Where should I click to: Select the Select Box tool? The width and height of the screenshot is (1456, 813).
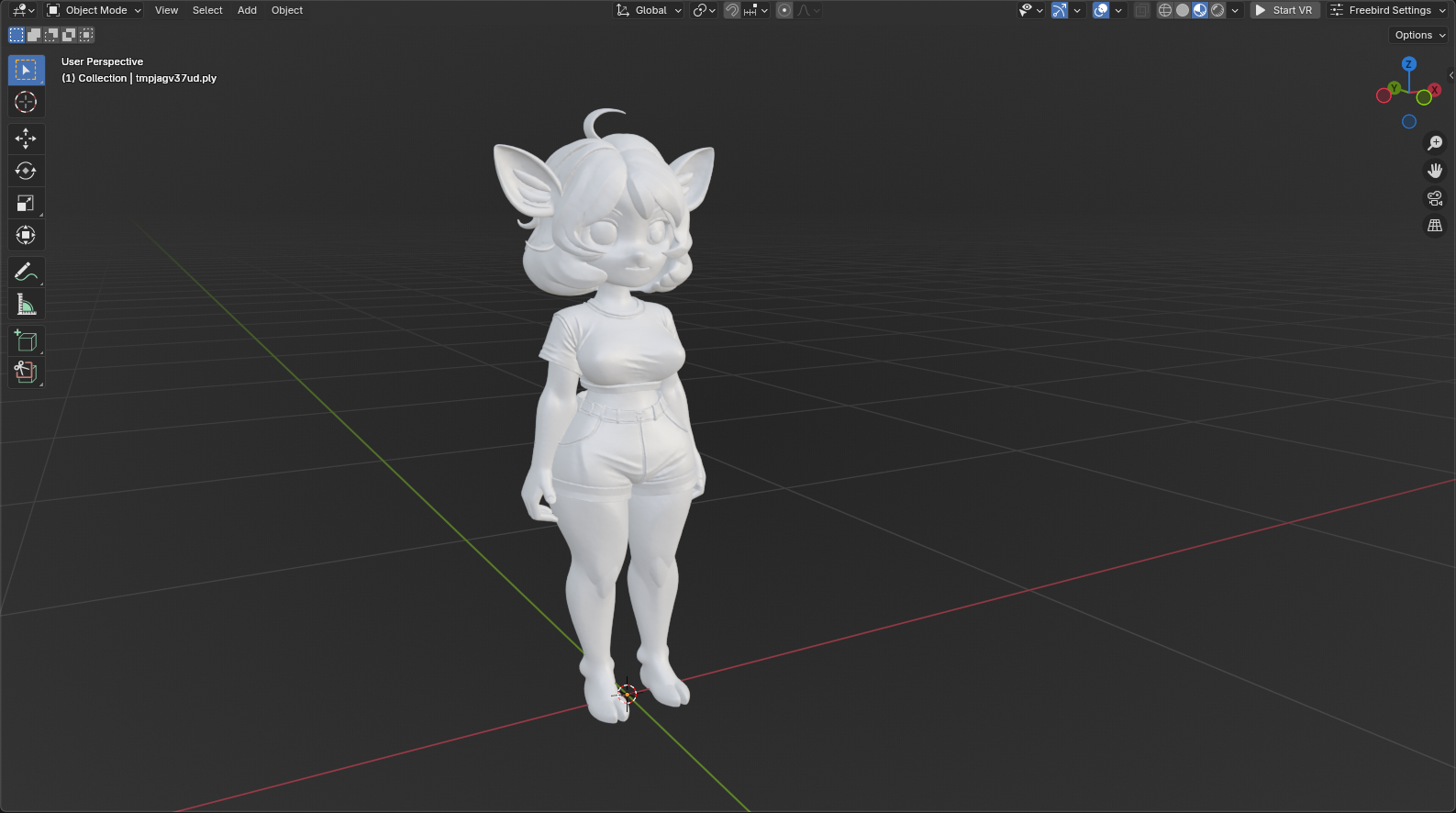click(x=26, y=70)
